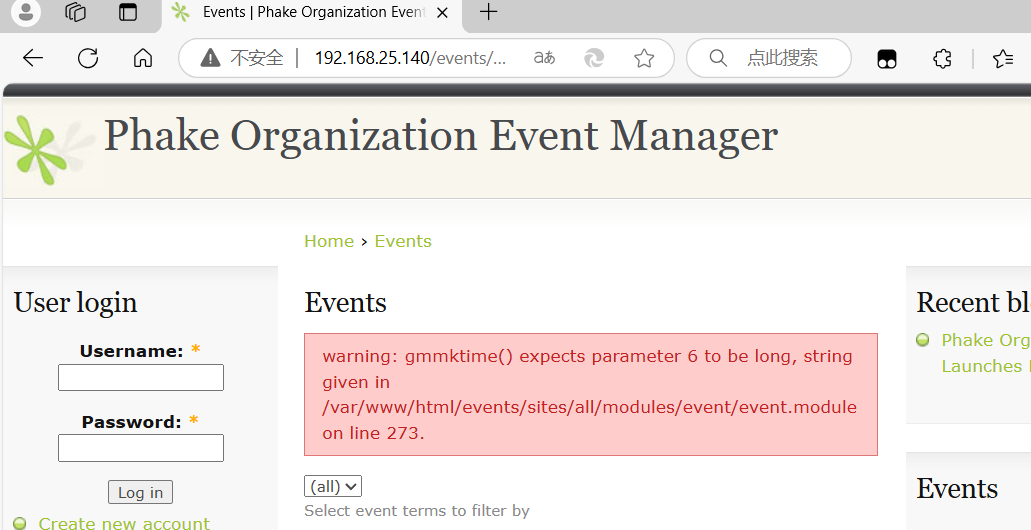Go back with the left arrow
This screenshot has width=1031, height=530.
coord(32,58)
